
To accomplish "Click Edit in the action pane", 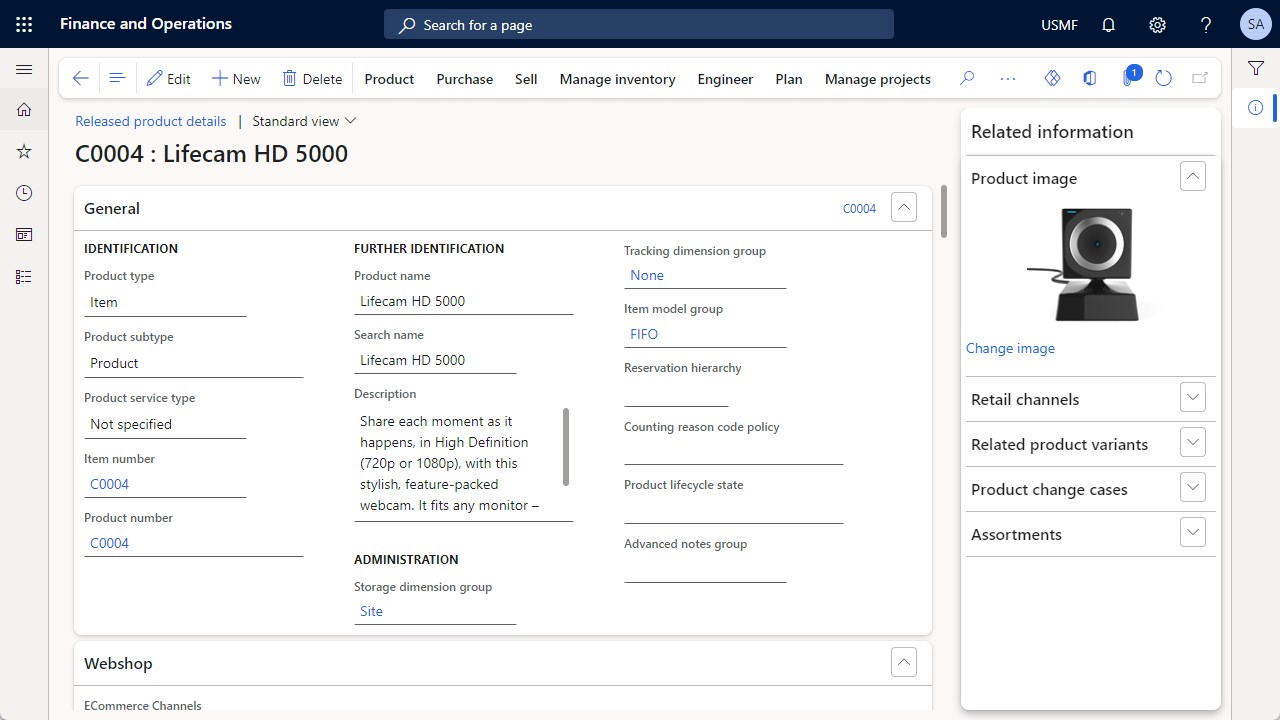I will (168, 79).
